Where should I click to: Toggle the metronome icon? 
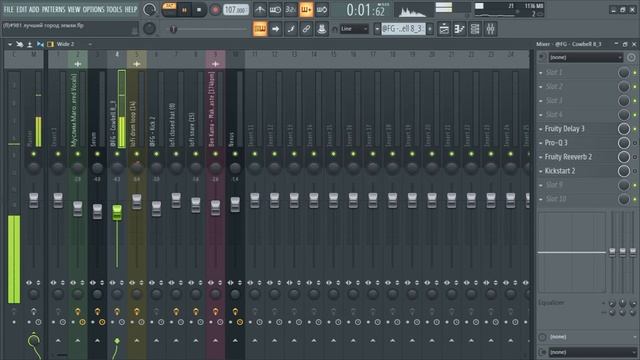260,9
